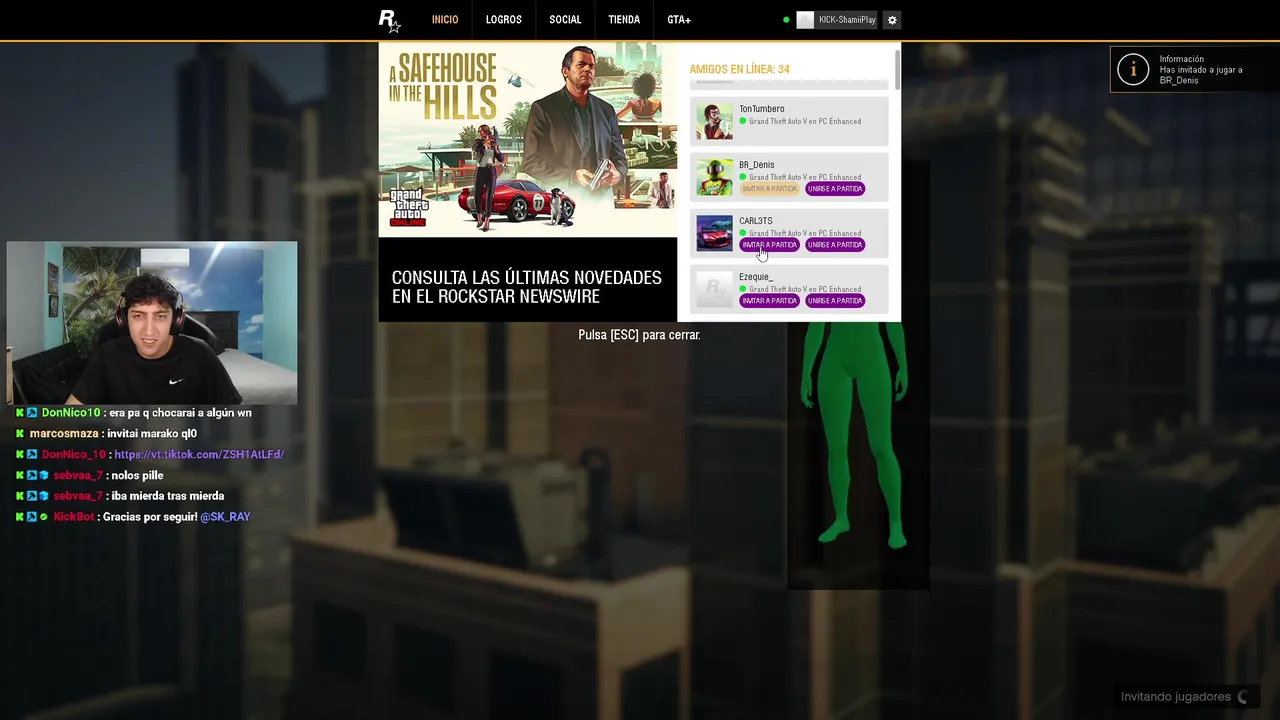This screenshot has width=1280, height=720.
Task: Open Ezequie_'s Rockstar placeholder avatar
Action: click(714, 289)
